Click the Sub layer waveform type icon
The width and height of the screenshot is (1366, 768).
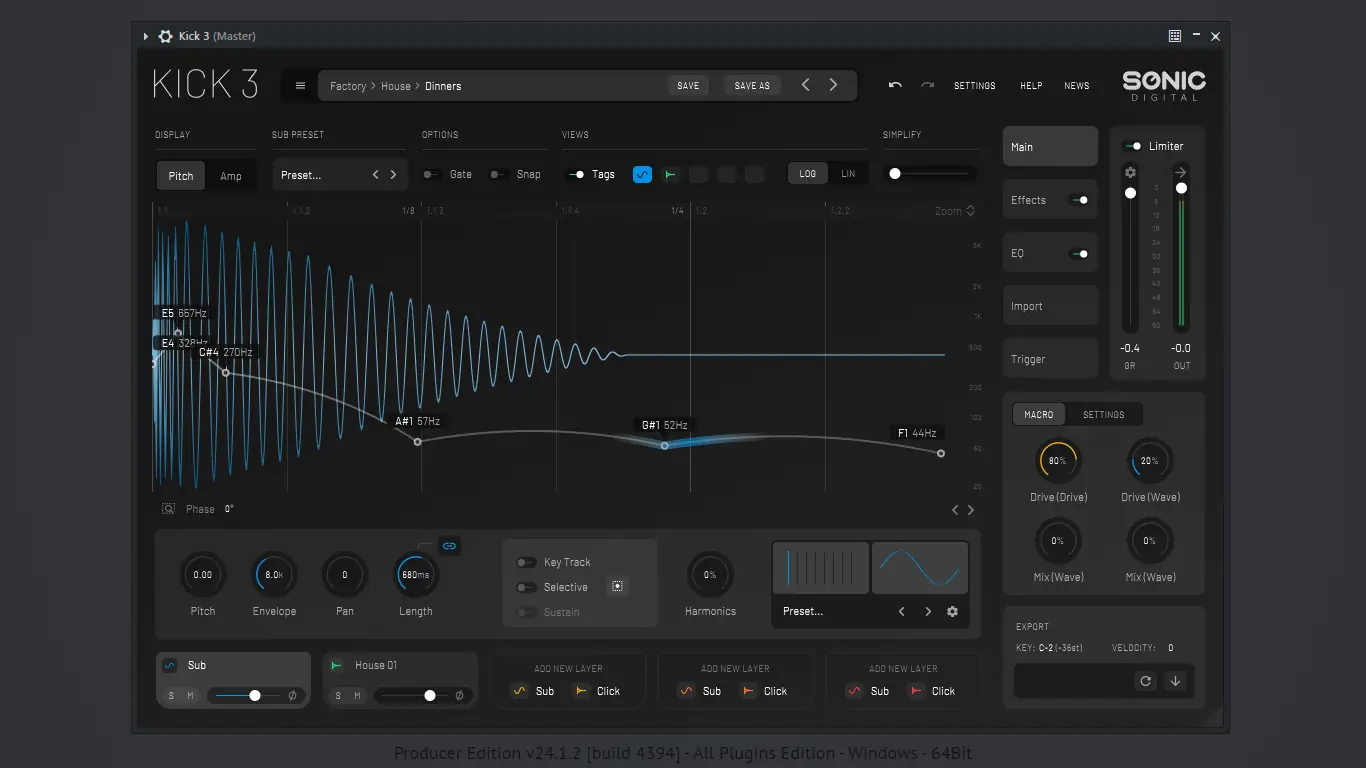click(x=169, y=665)
